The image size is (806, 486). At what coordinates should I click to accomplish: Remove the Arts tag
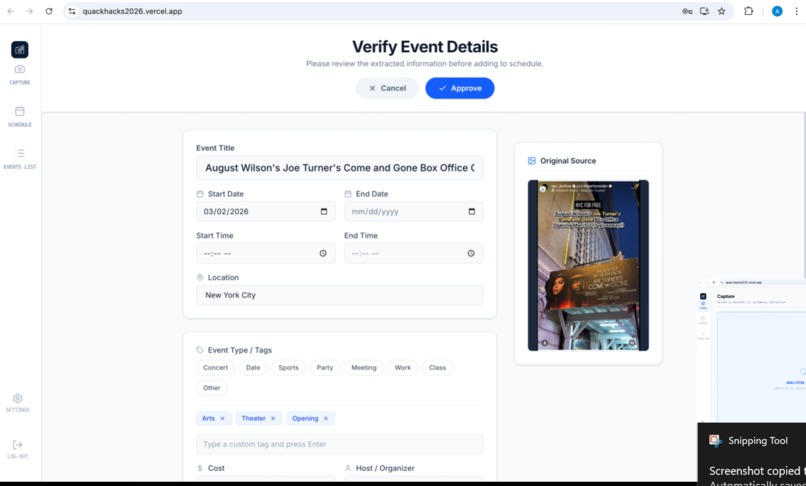[223, 419]
